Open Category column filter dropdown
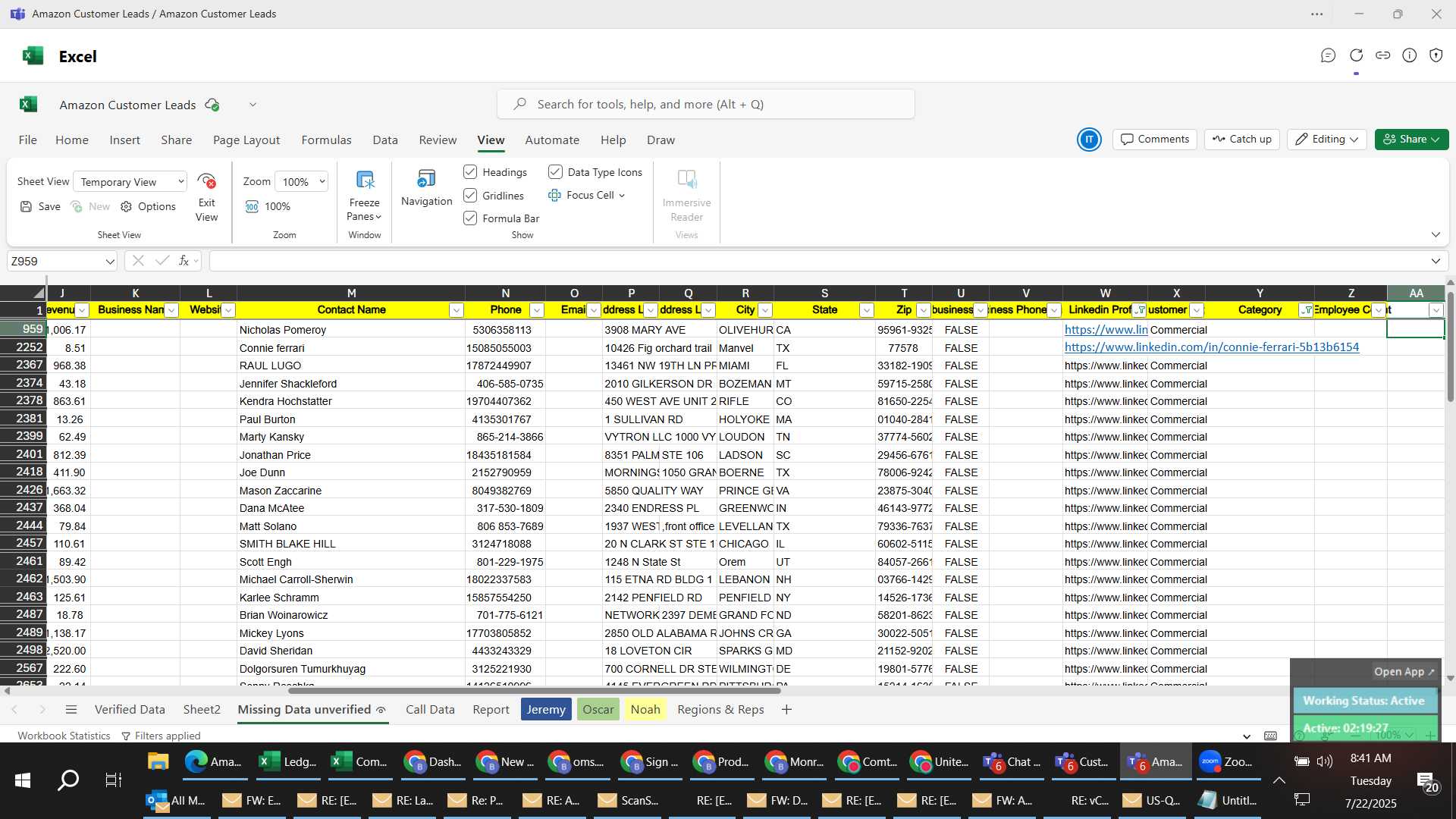 [x=1306, y=310]
